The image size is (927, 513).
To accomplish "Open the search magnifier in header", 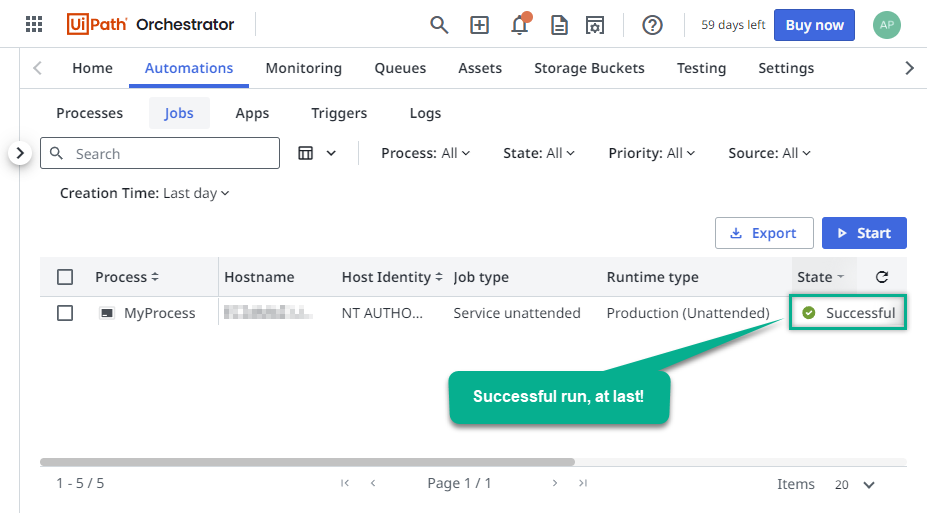I will point(439,25).
